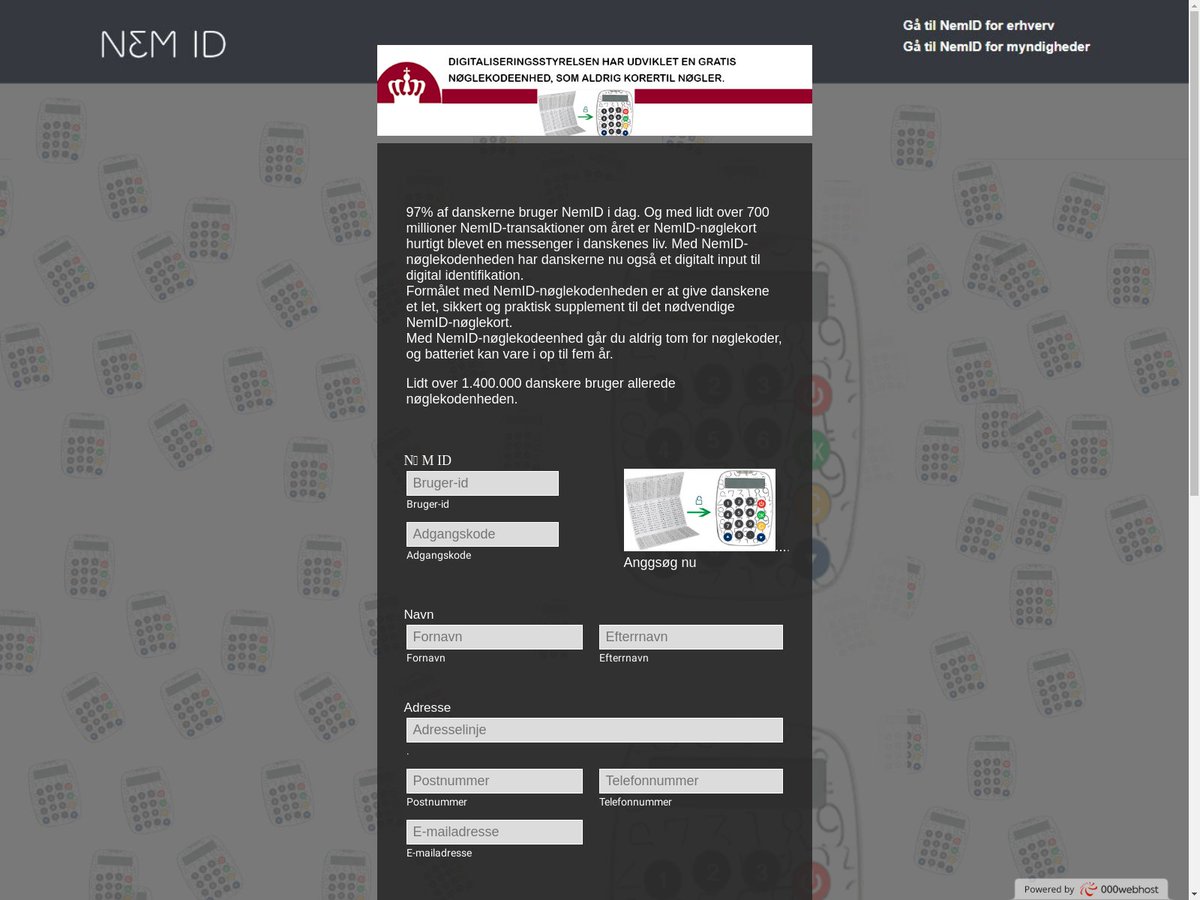
Task: Focus the Efterrnavn input field
Action: [691, 637]
